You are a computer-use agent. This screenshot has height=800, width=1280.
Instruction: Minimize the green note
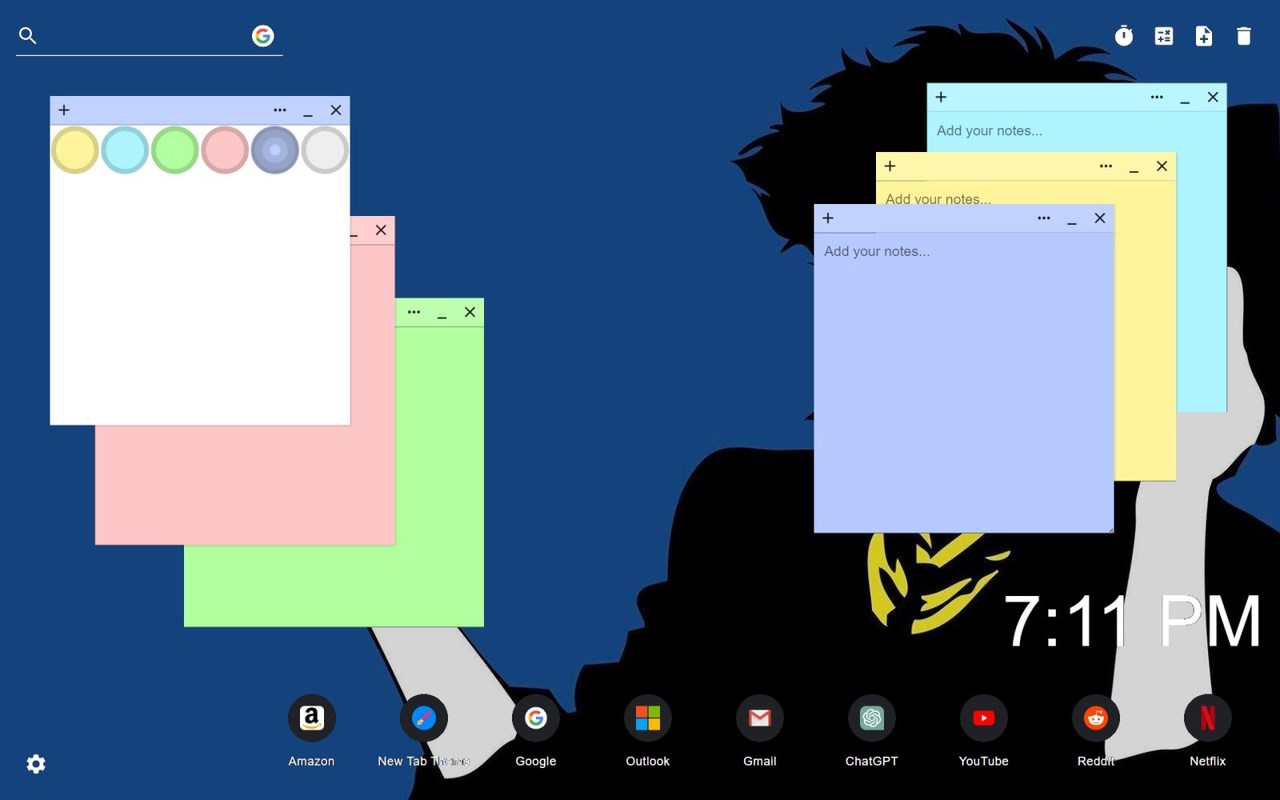click(442, 314)
